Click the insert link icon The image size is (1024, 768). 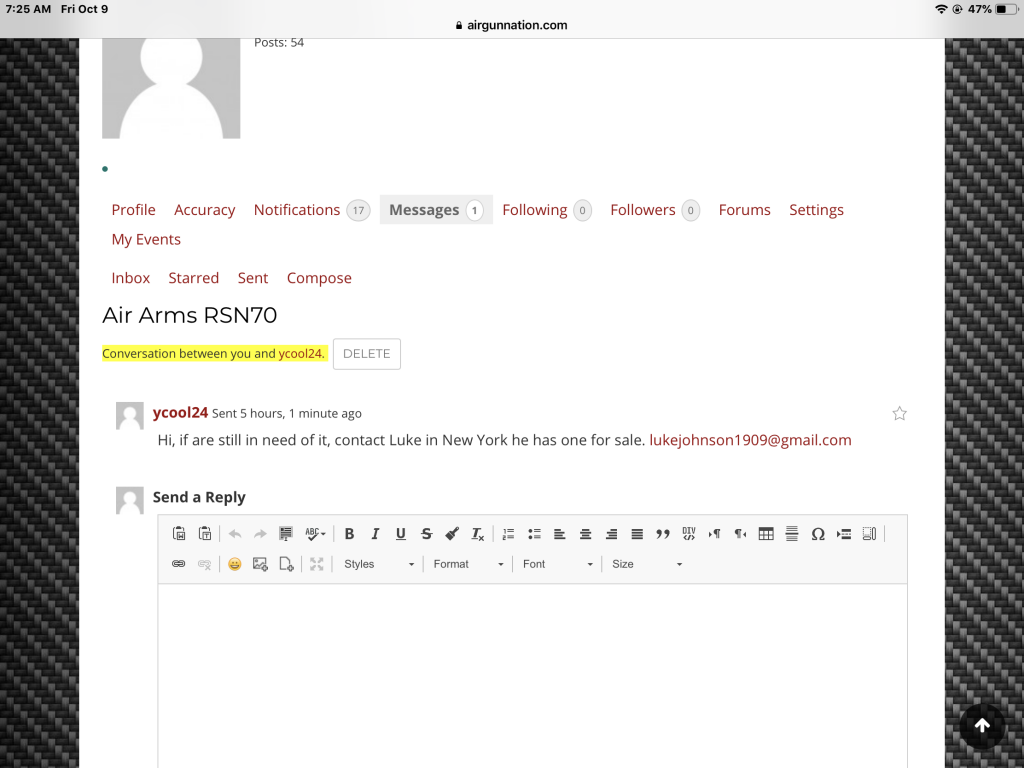pos(178,564)
